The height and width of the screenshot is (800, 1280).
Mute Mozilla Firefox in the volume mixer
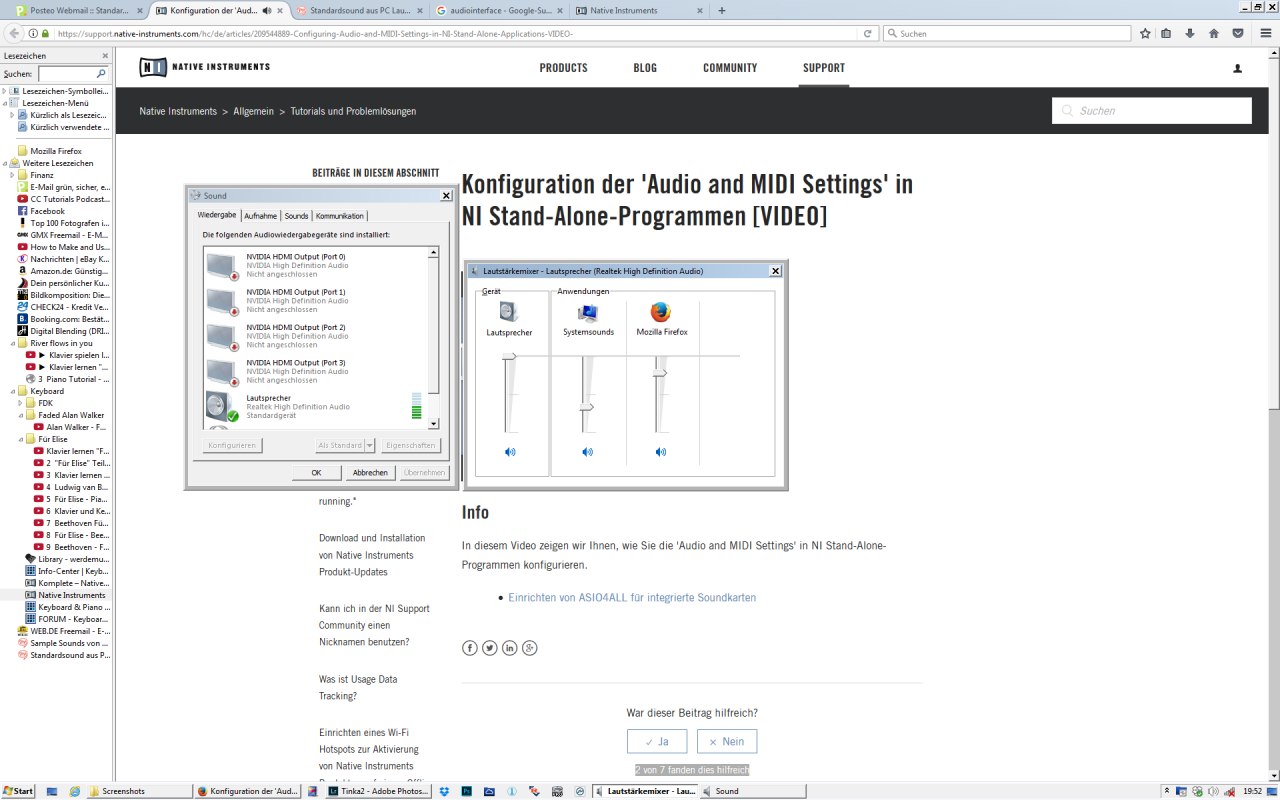tap(660, 452)
